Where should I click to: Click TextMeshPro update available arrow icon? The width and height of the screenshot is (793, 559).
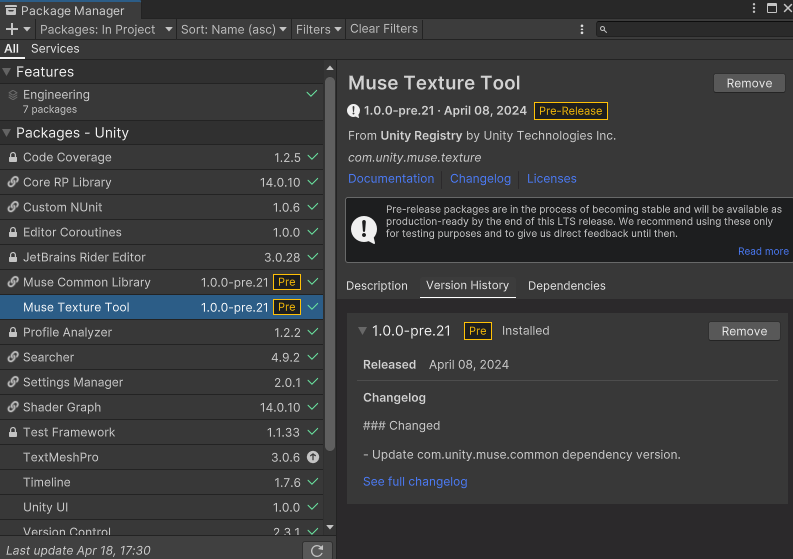313,457
